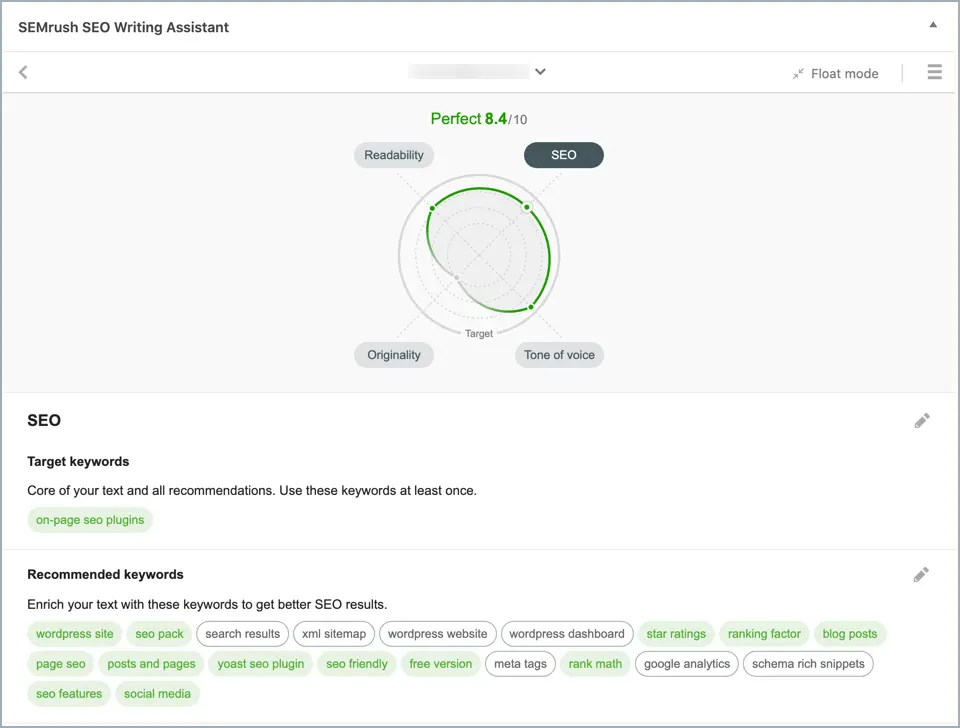Click the Originality point on radar chart
This screenshot has height=728, width=960.
click(x=457, y=277)
